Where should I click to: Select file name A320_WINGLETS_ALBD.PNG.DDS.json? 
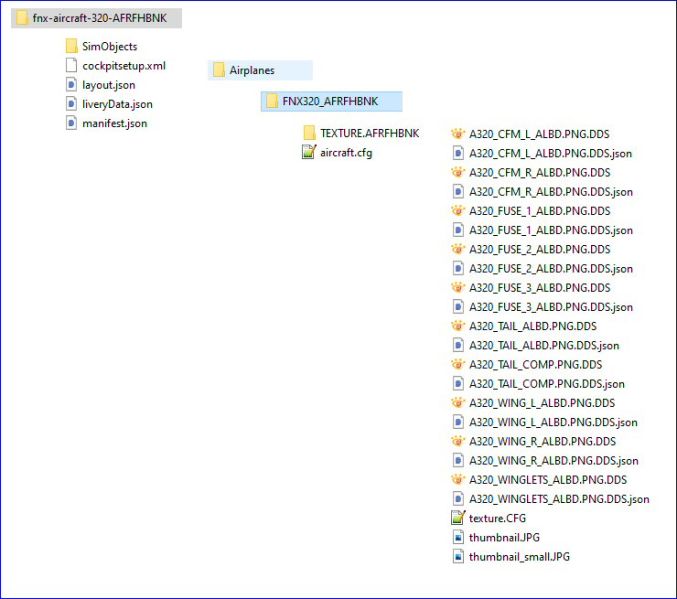tap(560, 499)
